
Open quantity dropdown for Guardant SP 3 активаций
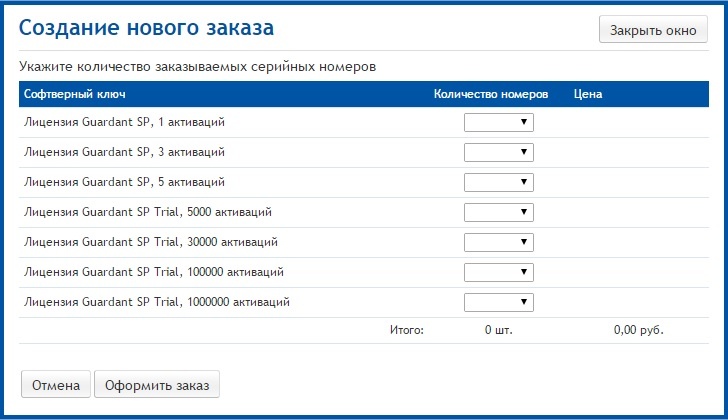498,152
